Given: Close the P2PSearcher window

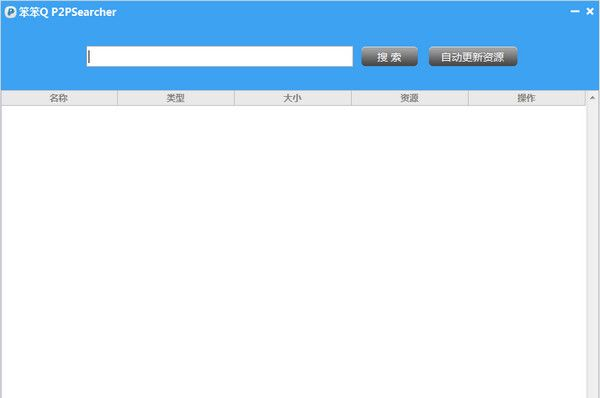Looking at the screenshot, I should pos(590,12).
